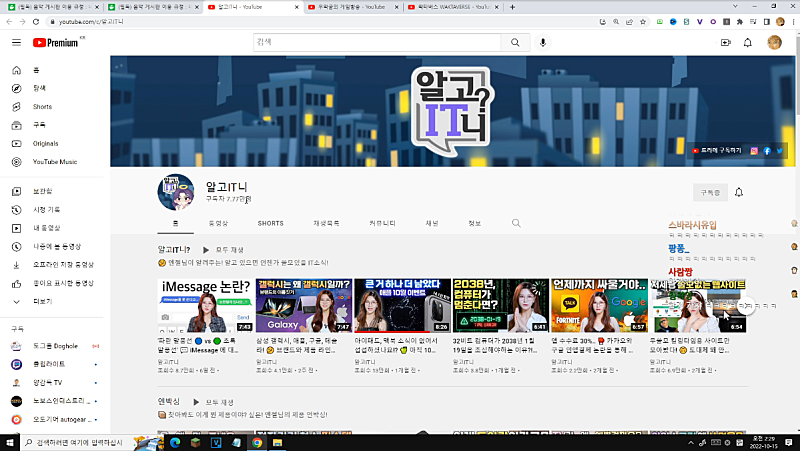Screen dimensions: 800x451
Task: Open the hamburger guide menu
Action: tap(16, 42)
